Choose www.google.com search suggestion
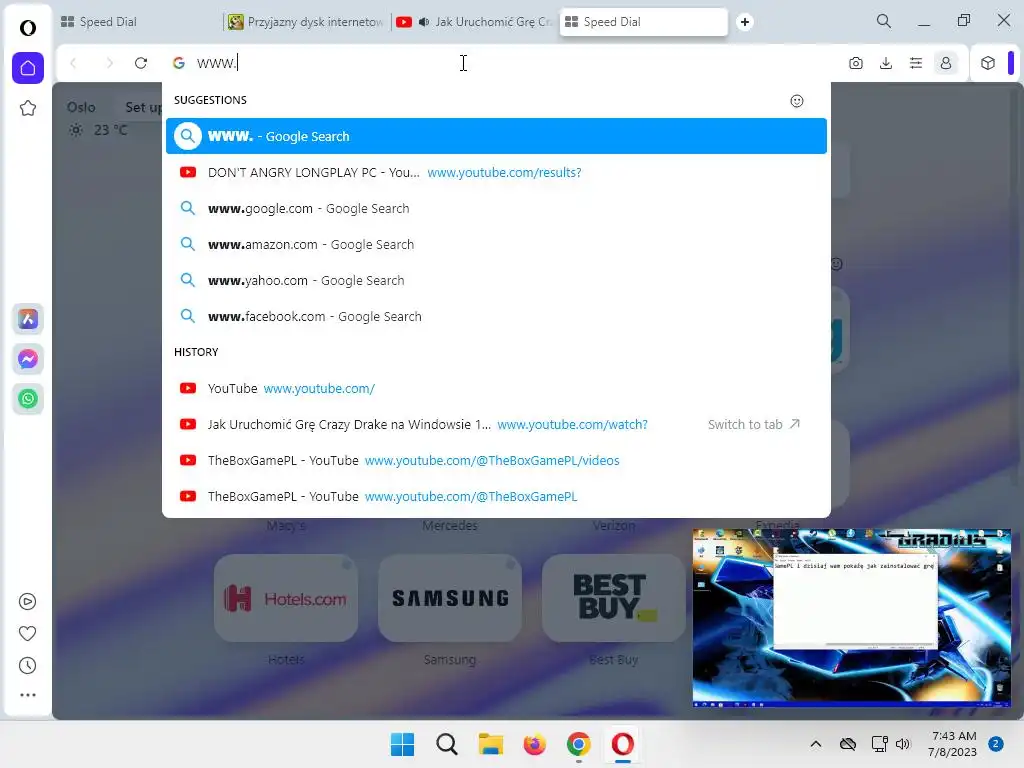This screenshot has height=768, width=1024. (x=496, y=208)
